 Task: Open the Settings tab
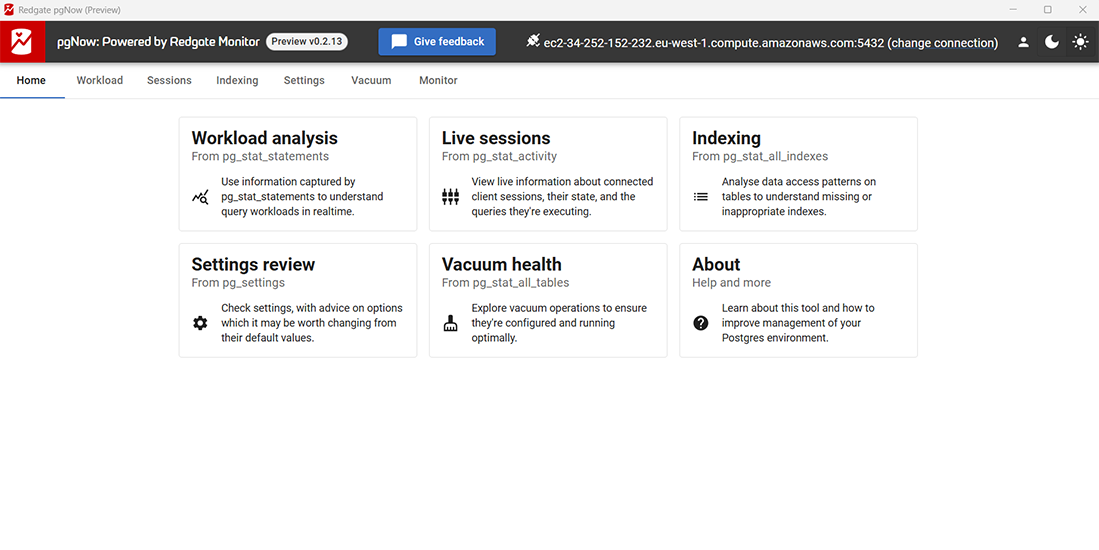pos(304,81)
